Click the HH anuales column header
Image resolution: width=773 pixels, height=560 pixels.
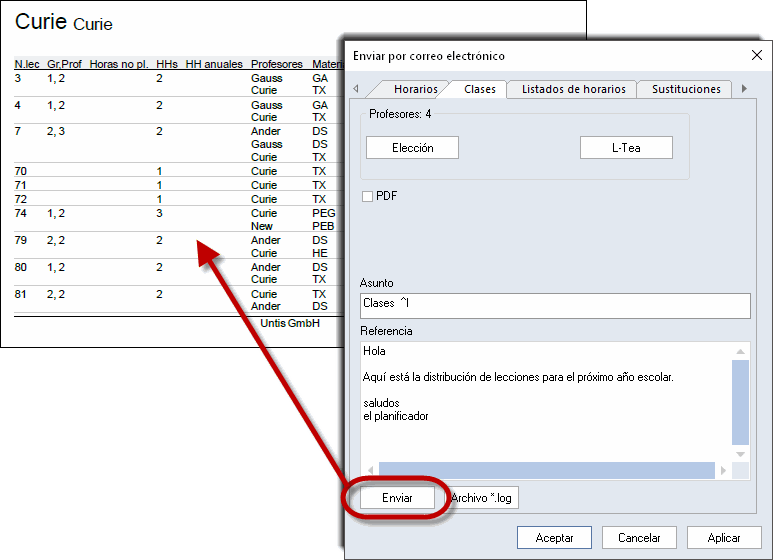214,64
